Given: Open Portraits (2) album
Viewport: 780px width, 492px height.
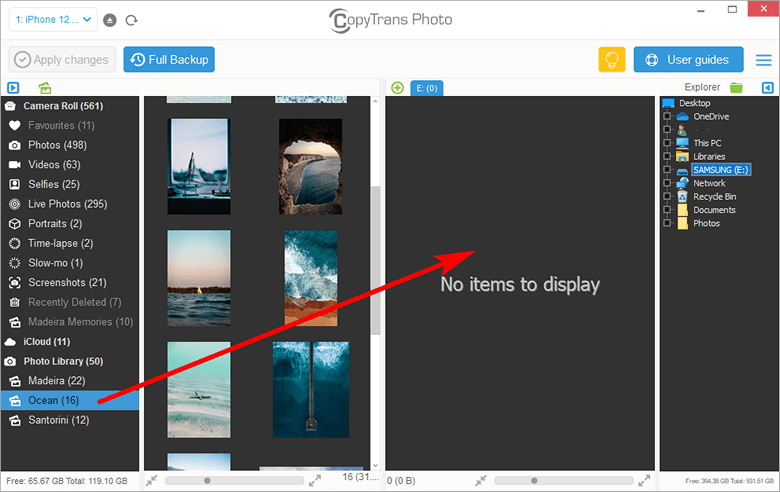Looking at the screenshot, I should coord(70,224).
